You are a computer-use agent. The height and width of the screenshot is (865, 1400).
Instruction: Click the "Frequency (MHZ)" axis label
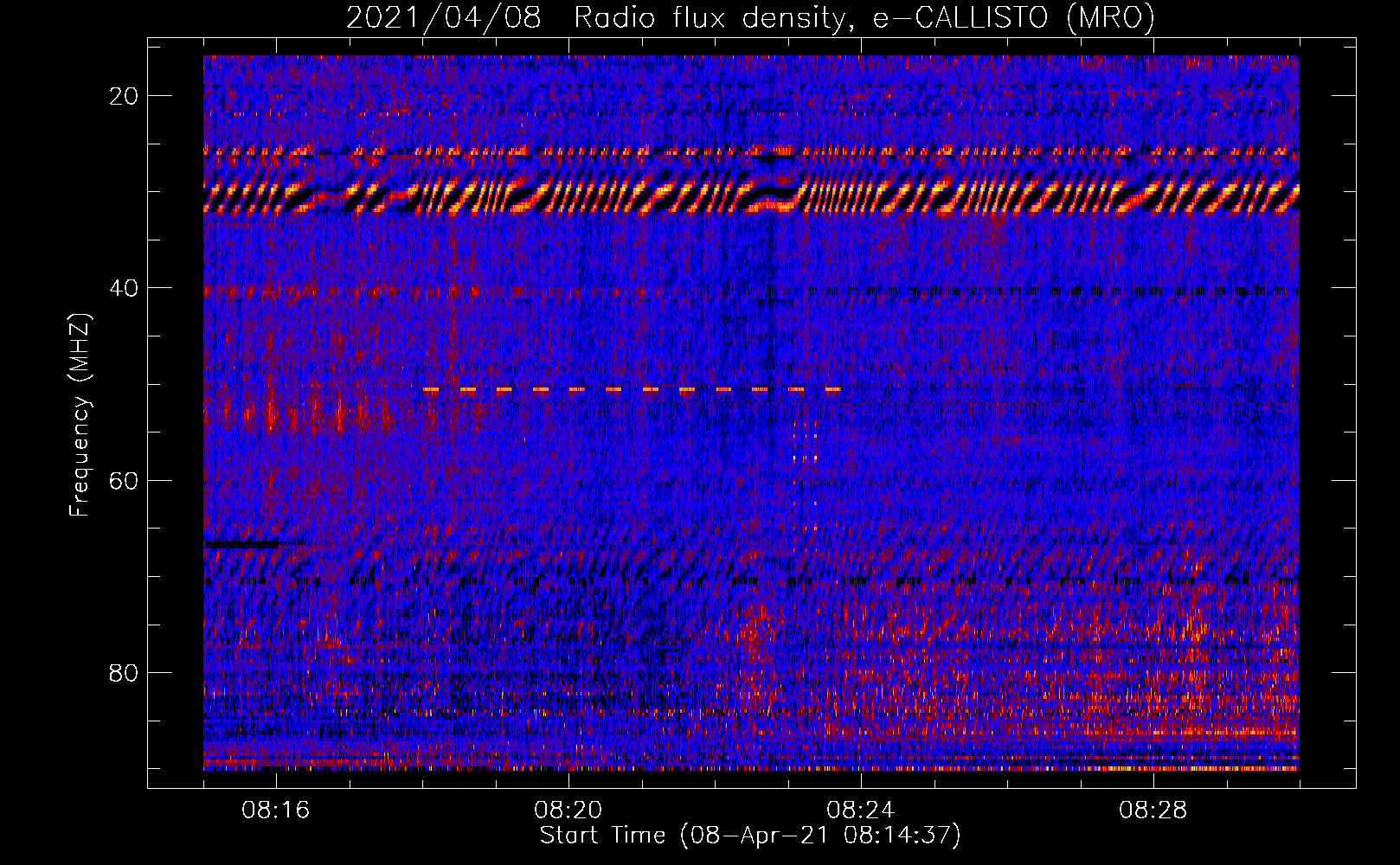coord(80,415)
